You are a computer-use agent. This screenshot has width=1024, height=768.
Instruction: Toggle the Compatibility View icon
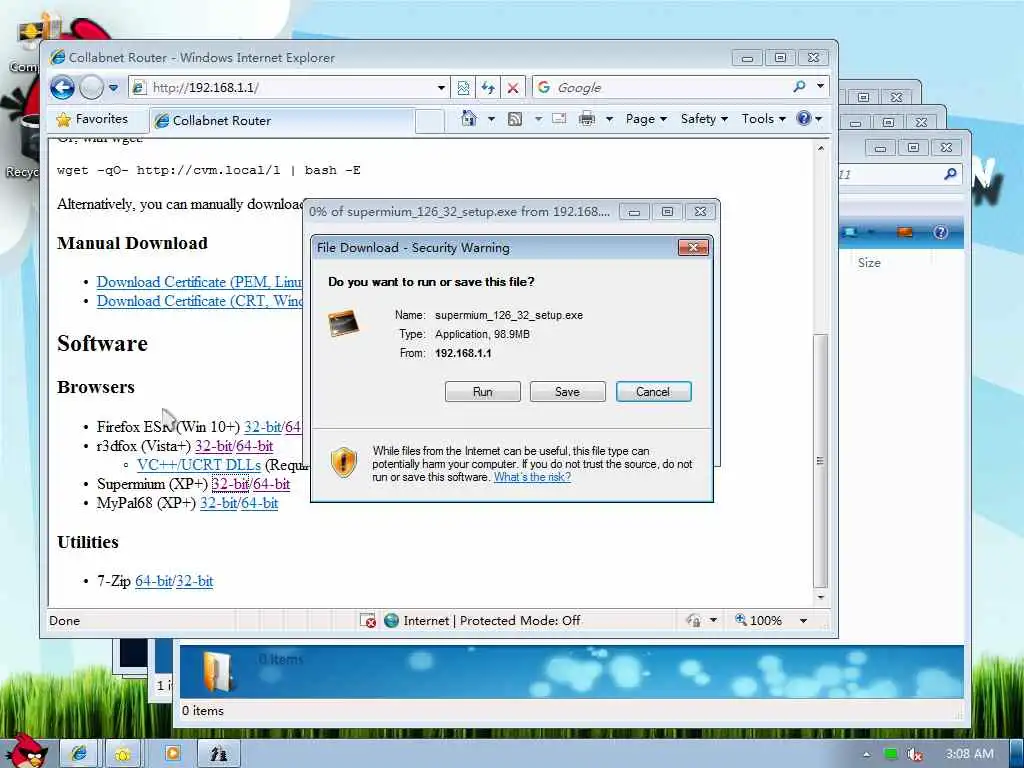click(463, 88)
